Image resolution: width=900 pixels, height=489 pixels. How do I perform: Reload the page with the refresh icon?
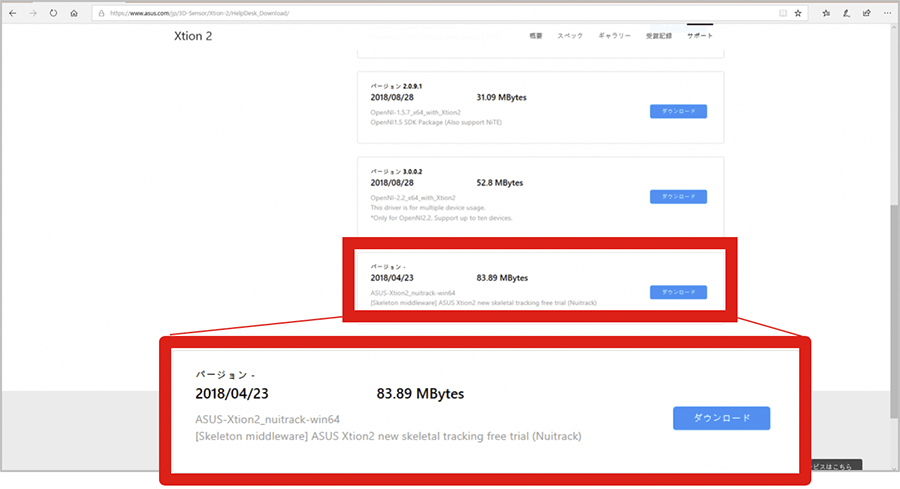point(53,13)
